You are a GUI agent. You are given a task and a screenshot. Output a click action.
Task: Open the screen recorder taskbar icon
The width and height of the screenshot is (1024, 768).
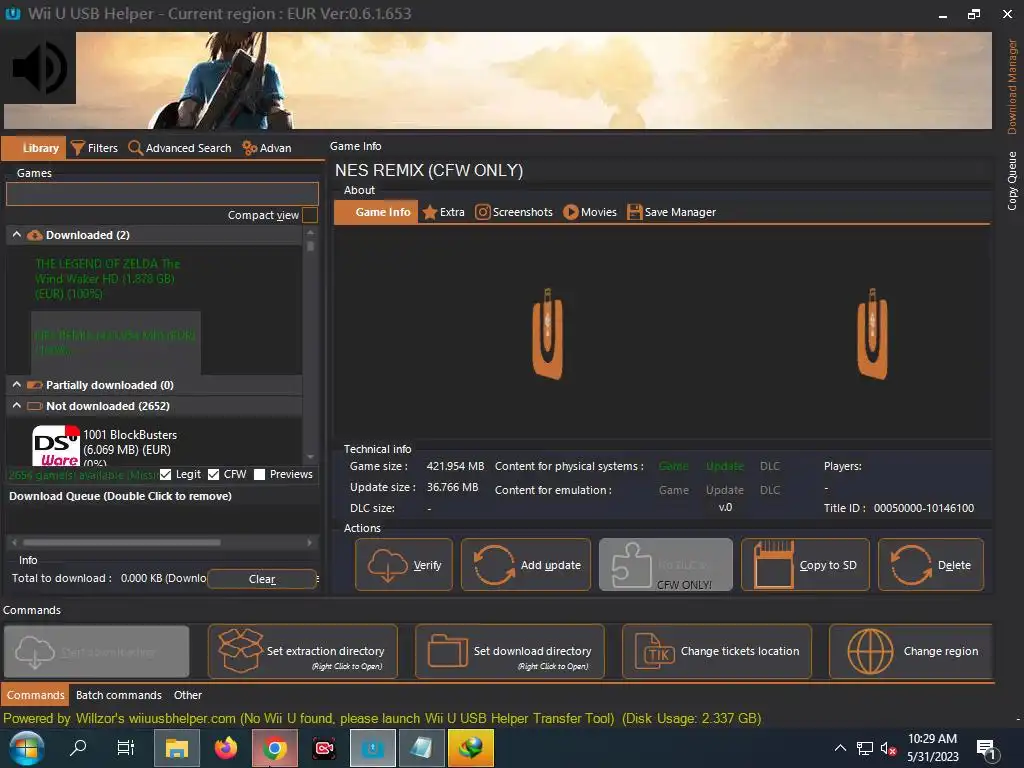pyautogui.click(x=324, y=748)
